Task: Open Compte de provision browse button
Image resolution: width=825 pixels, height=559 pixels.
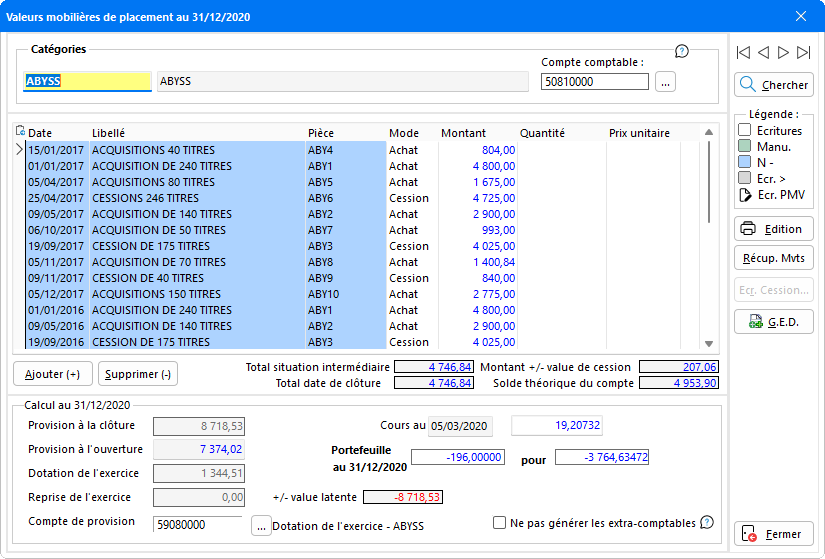Action: pos(261,525)
